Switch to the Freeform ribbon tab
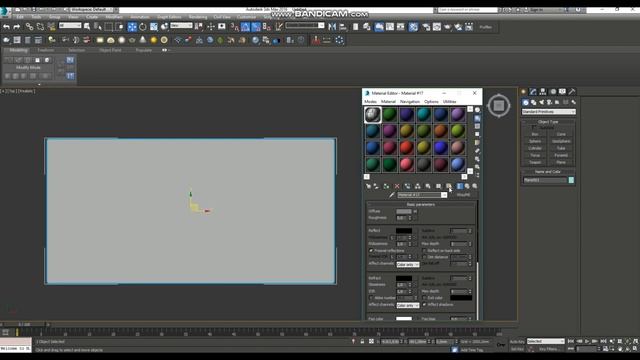This screenshot has width=640, height=360. (46, 50)
